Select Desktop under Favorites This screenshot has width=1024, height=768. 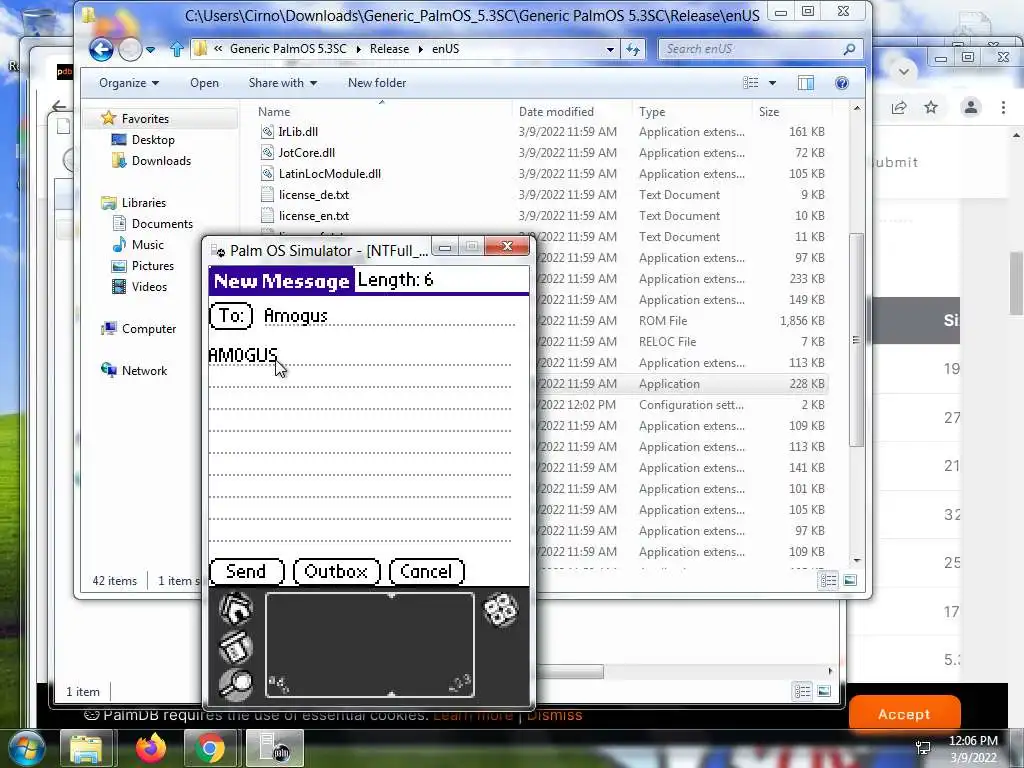click(153, 140)
